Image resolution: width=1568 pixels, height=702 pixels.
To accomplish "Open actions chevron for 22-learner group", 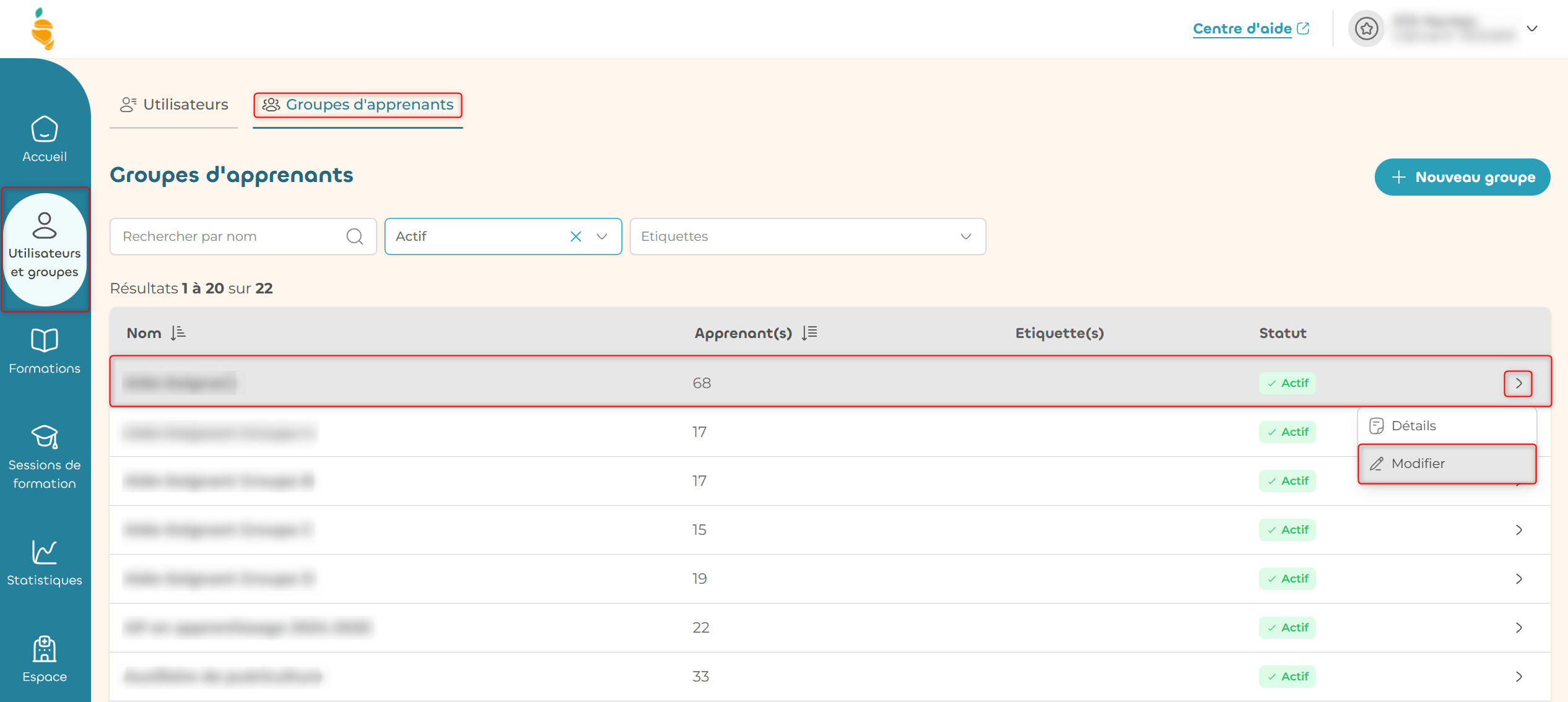I will (1518, 628).
